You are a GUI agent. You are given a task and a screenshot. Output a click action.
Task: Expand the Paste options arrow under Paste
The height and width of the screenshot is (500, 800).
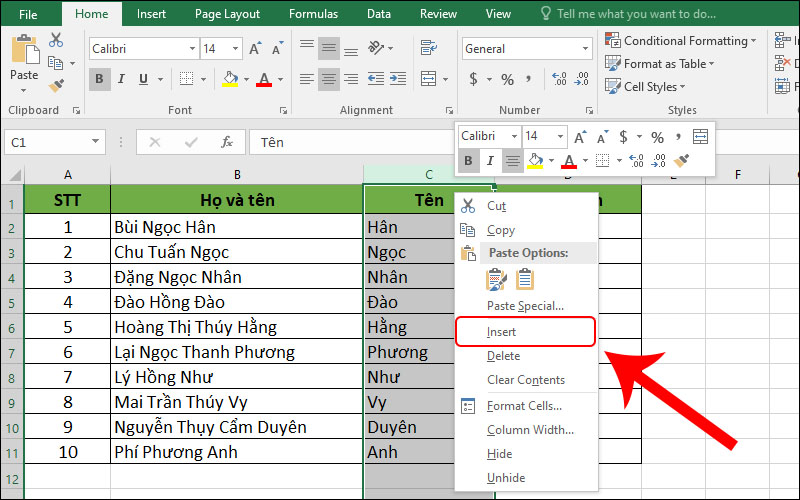(23, 90)
